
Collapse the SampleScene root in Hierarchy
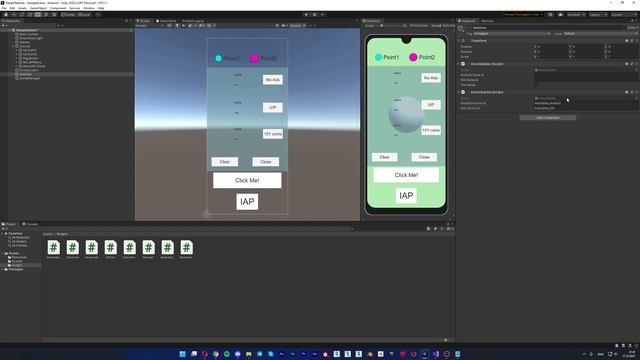[x=9, y=30]
